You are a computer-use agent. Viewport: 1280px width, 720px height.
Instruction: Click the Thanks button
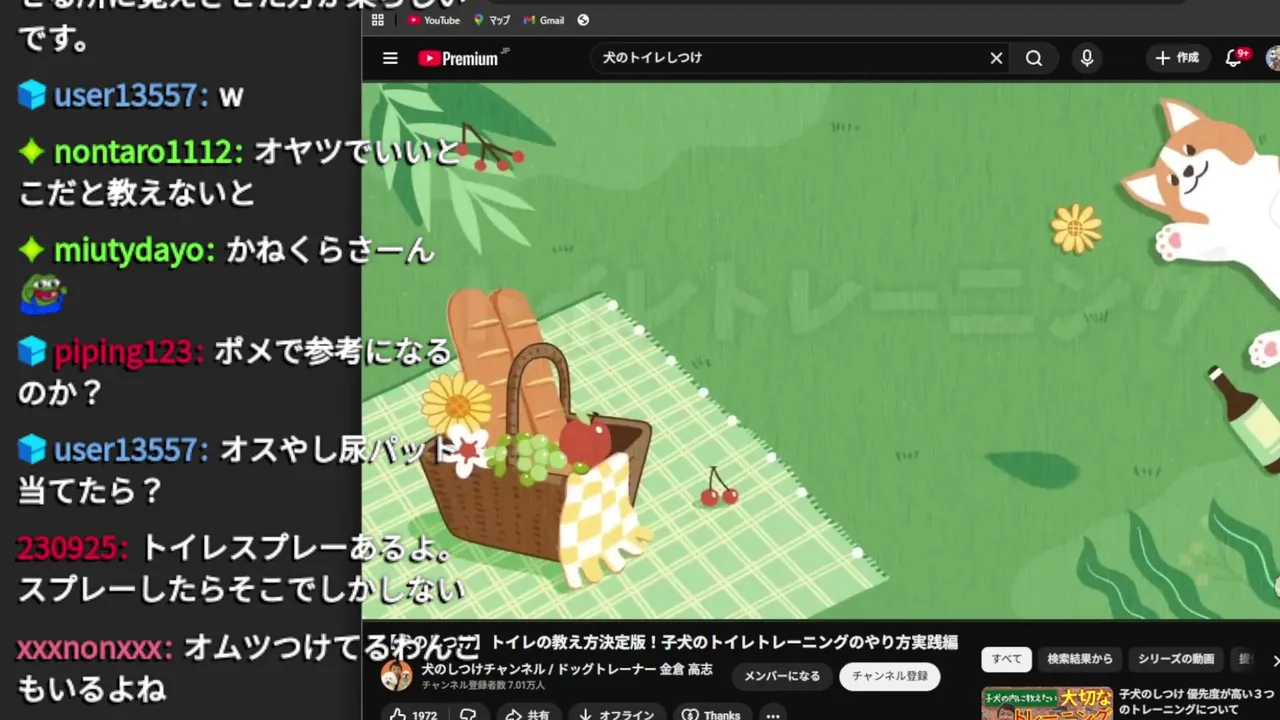[712, 714]
